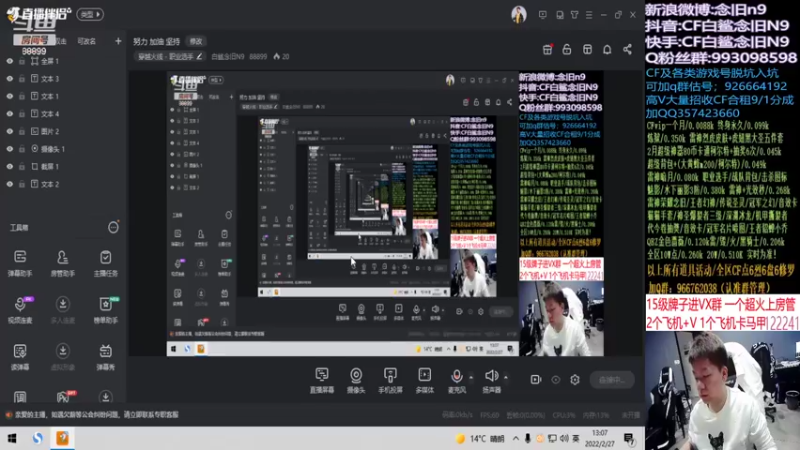This screenshot has width=800, height=450.
Task: Click the user avatar in title bar
Action: 519,15
